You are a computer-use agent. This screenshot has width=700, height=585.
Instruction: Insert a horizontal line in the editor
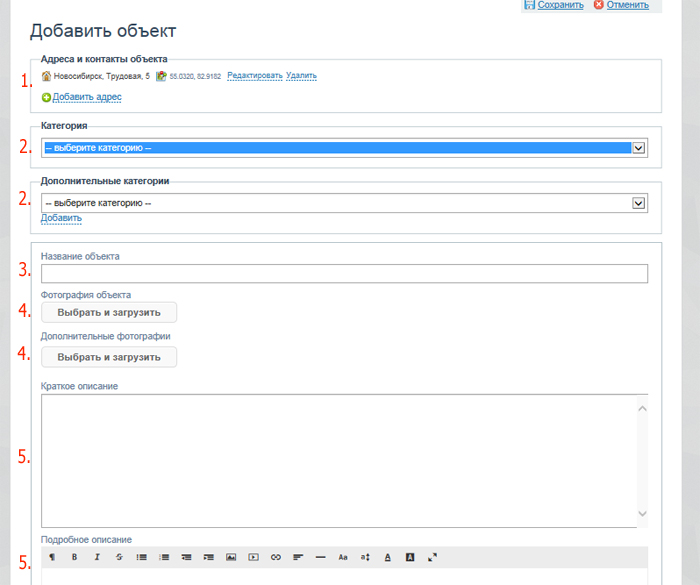tap(320, 557)
